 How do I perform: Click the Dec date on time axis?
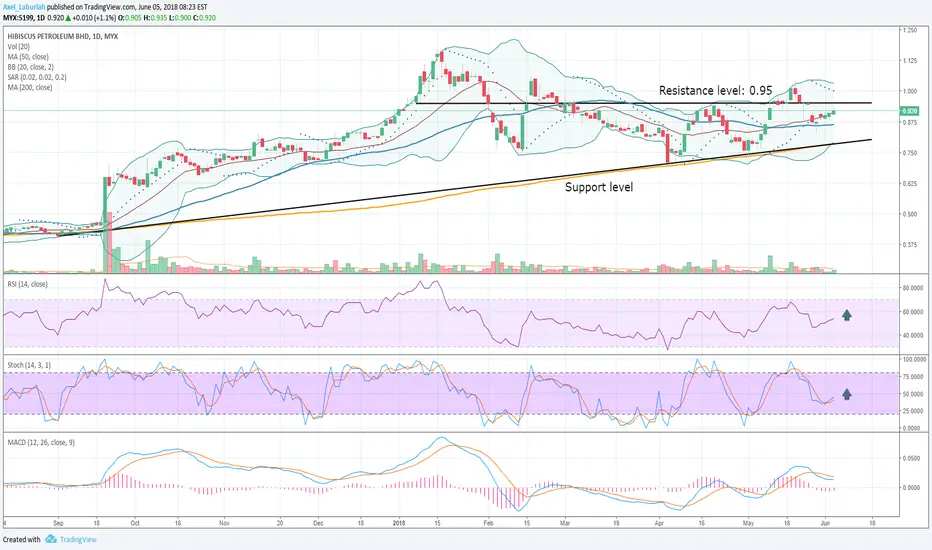318,523
